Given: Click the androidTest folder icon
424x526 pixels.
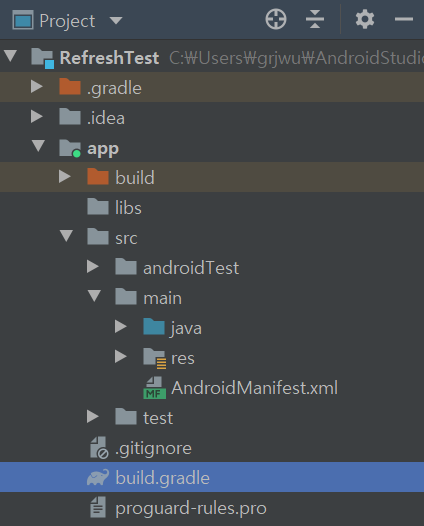Looking at the screenshot, I should [x=126, y=266].
